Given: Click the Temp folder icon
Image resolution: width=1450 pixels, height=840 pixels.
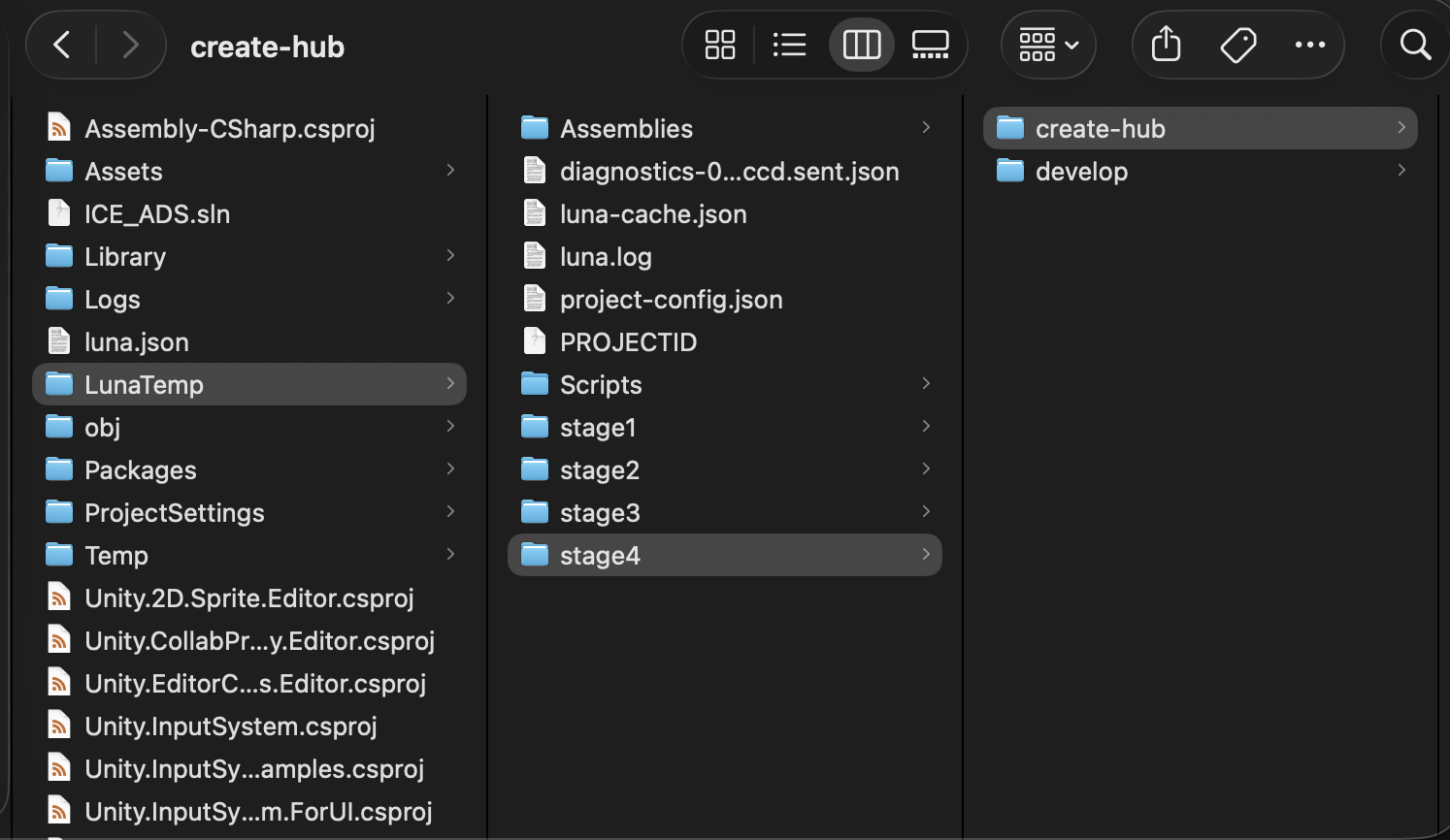Looking at the screenshot, I should pyautogui.click(x=59, y=555).
